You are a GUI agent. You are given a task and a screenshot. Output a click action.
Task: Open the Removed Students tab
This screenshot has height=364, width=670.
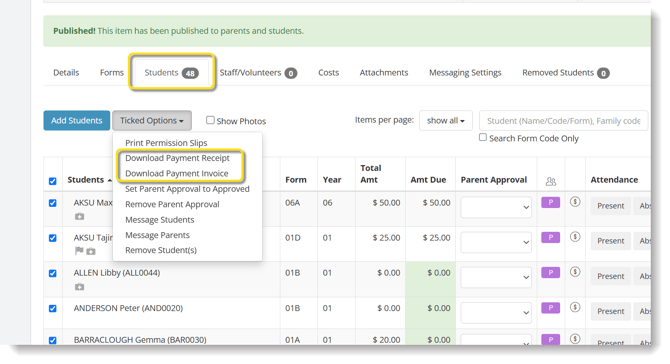[565, 73]
